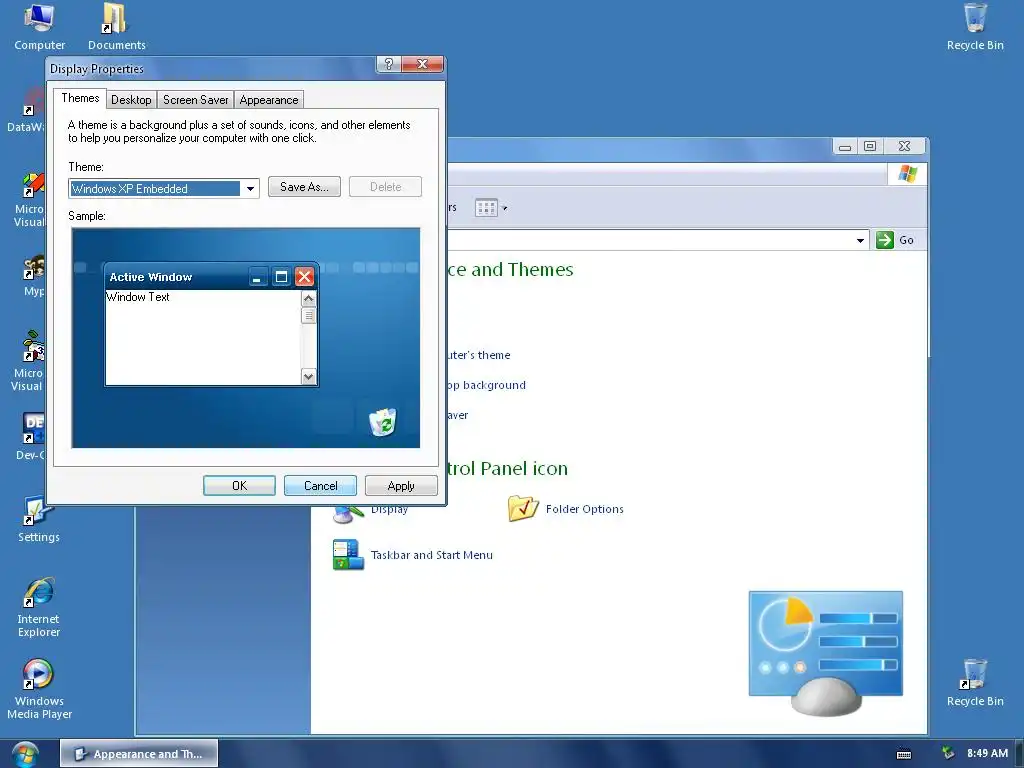Click Appearance and Themes taskbar button
The height and width of the screenshot is (768, 1024).
tap(139, 754)
